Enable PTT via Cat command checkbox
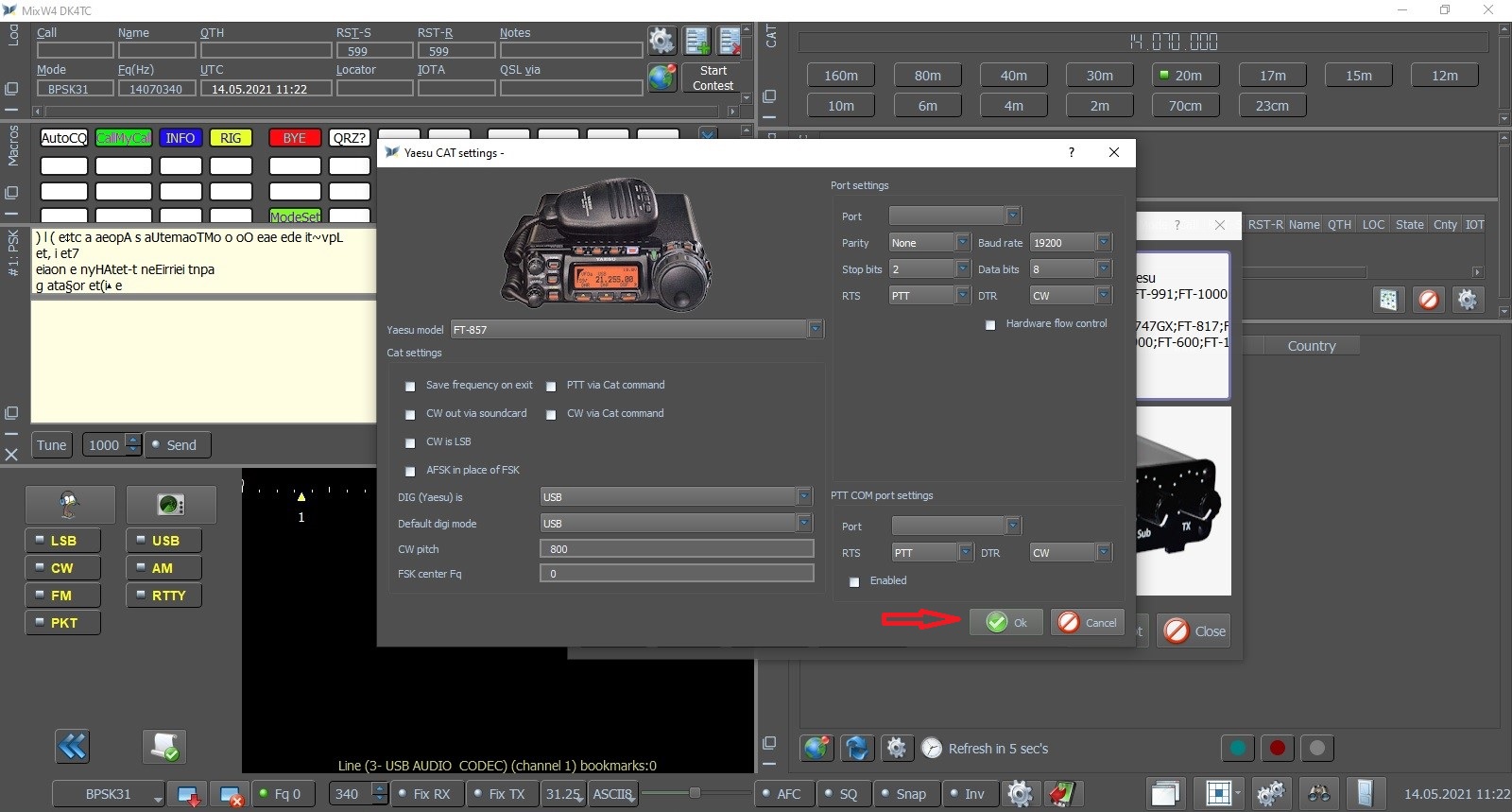1512x812 pixels. pos(551,386)
